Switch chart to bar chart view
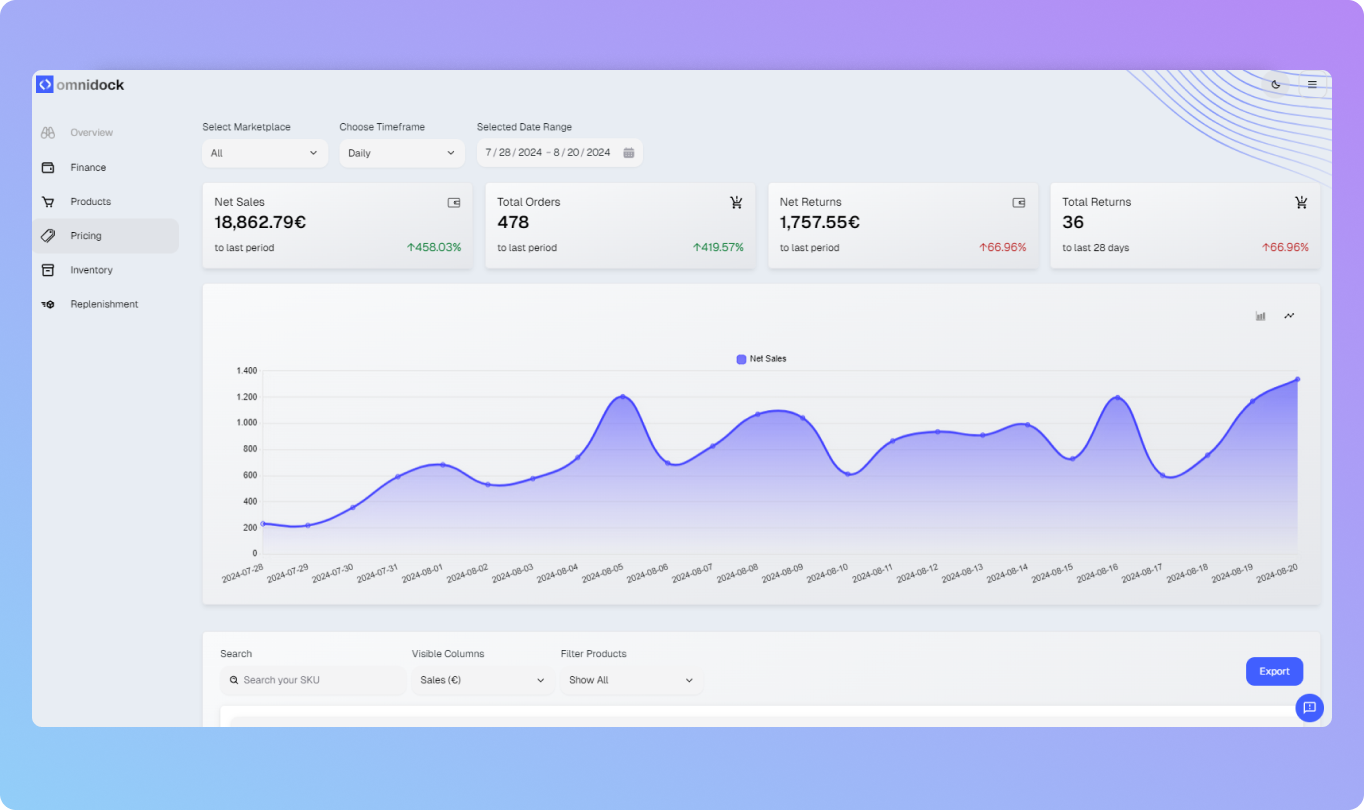The image size is (1364, 810). [1261, 316]
